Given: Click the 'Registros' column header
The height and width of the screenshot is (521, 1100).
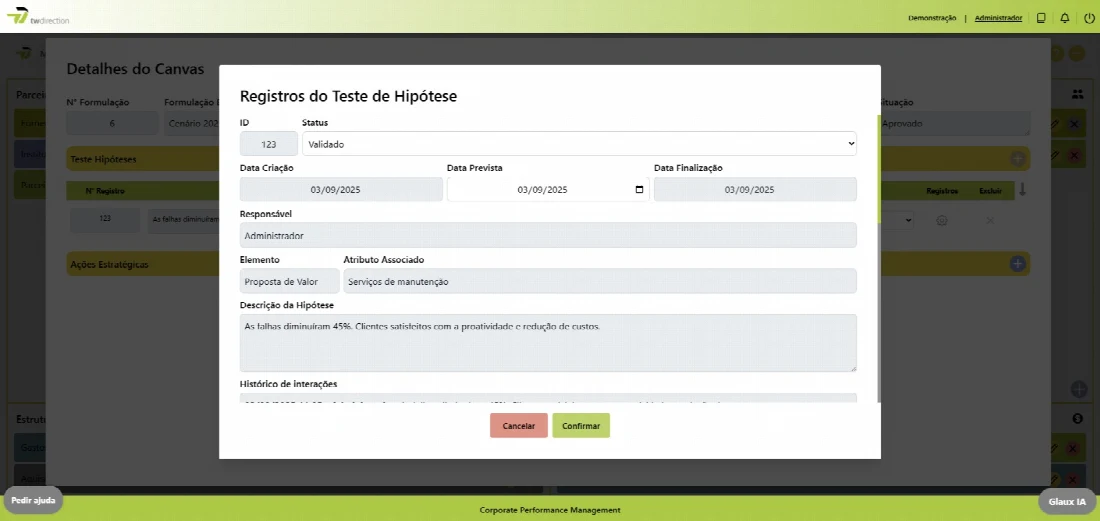Looking at the screenshot, I should (x=942, y=191).
